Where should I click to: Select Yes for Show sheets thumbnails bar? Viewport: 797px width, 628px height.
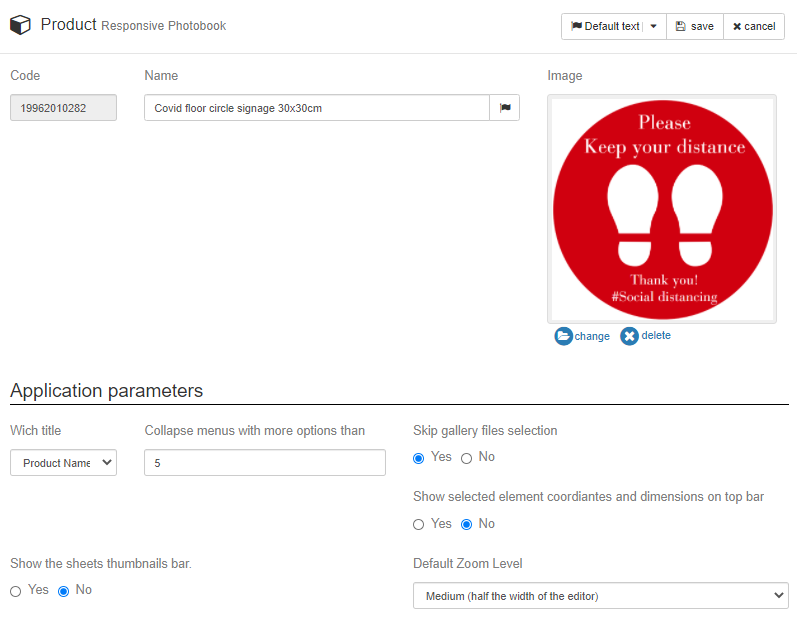coord(16,591)
